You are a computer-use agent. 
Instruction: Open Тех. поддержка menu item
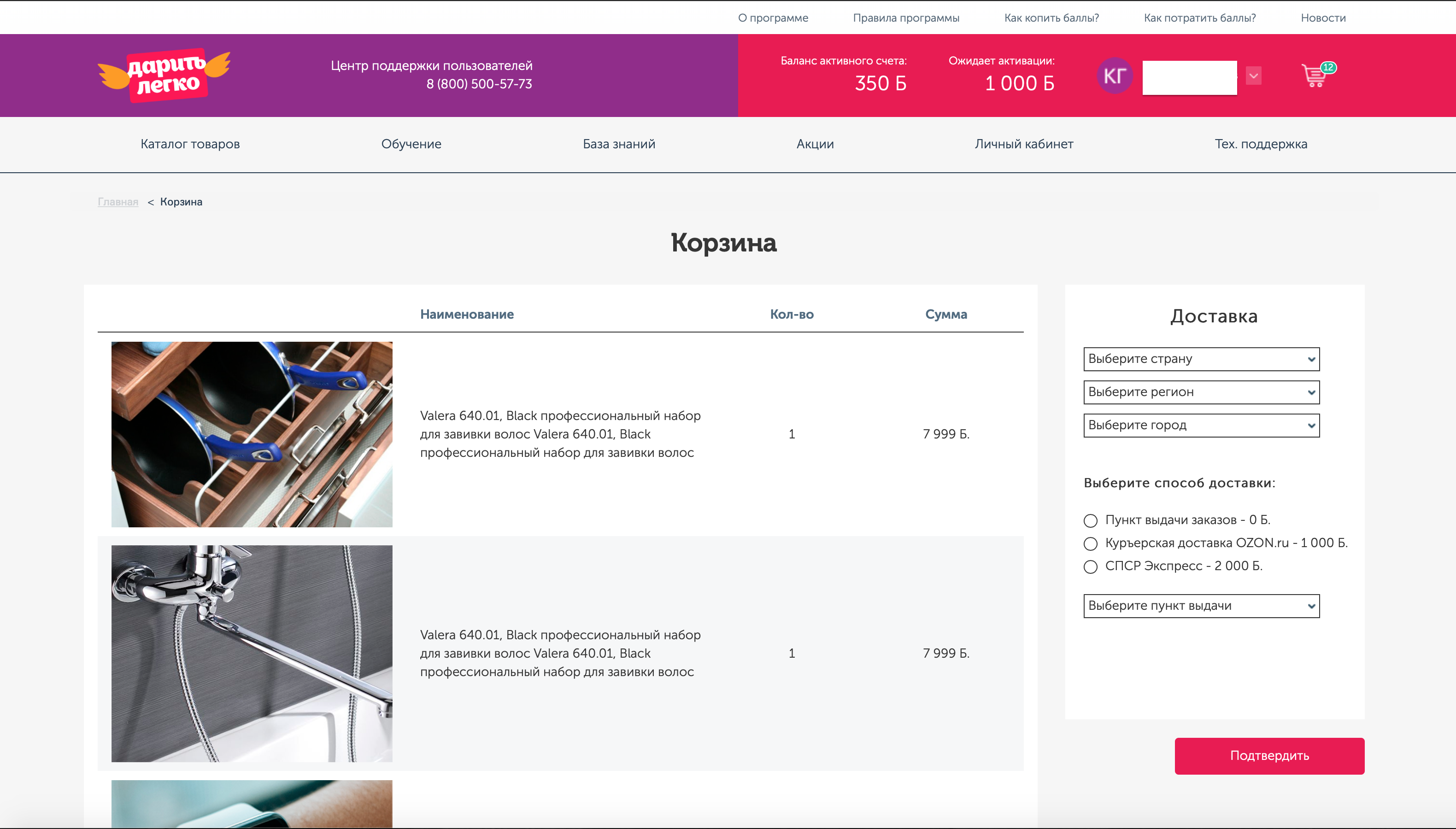click(x=1261, y=144)
